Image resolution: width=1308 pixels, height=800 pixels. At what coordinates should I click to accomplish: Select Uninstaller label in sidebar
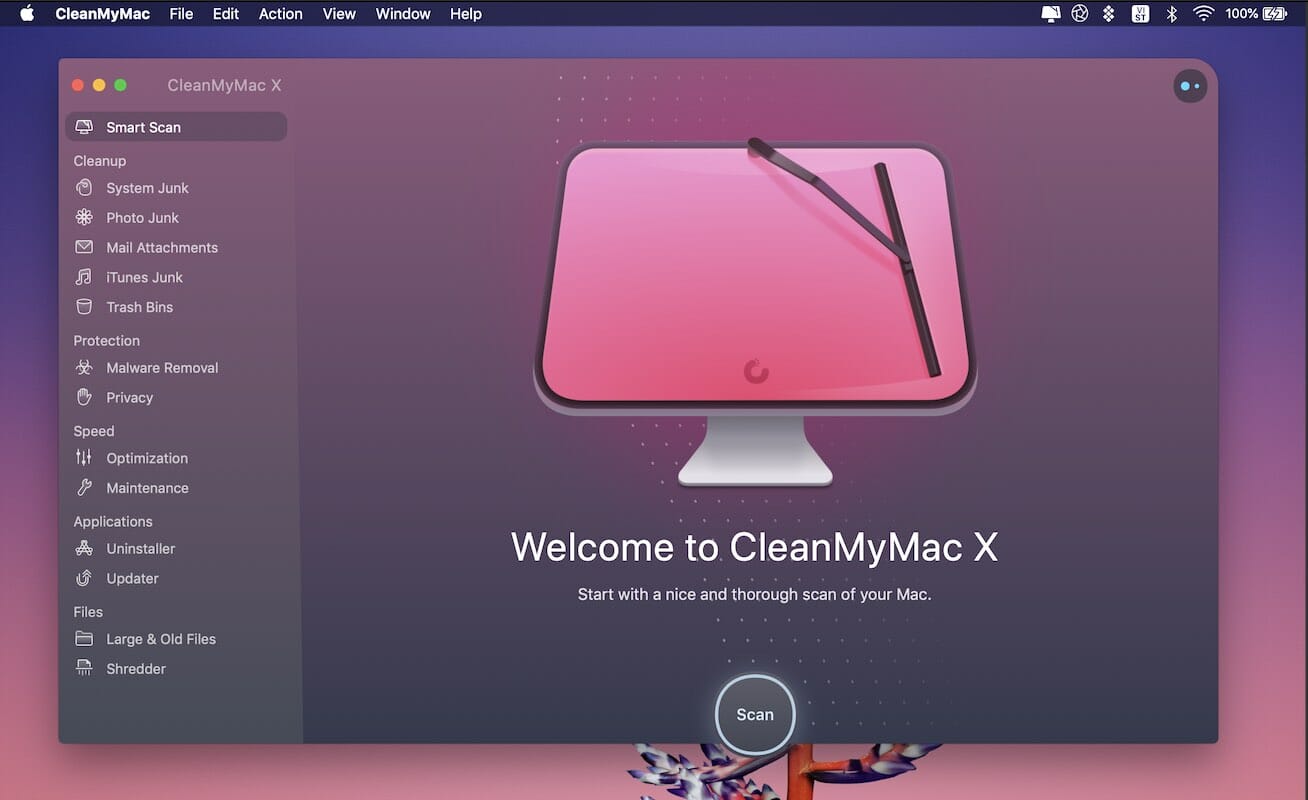coord(141,548)
